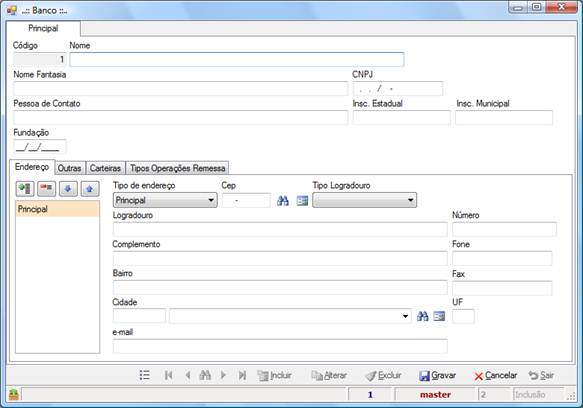583x408 pixels.
Task: Click the Número input field
Action: coord(504,229)
